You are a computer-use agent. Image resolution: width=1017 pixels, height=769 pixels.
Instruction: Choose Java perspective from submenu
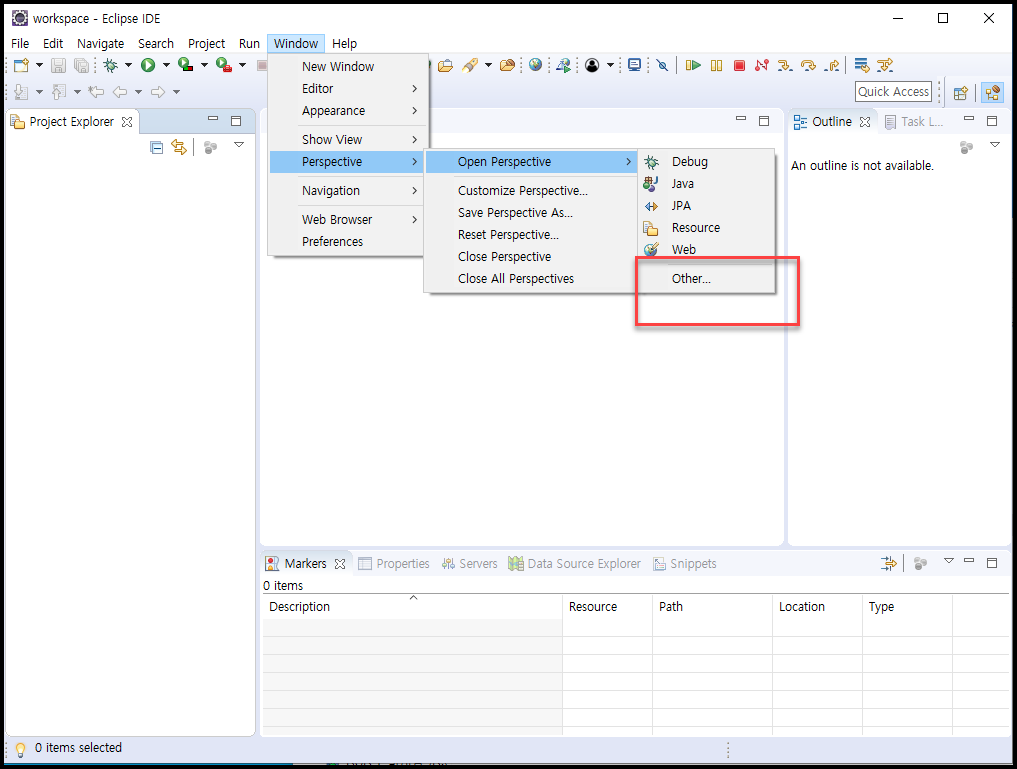pos(707,183)
